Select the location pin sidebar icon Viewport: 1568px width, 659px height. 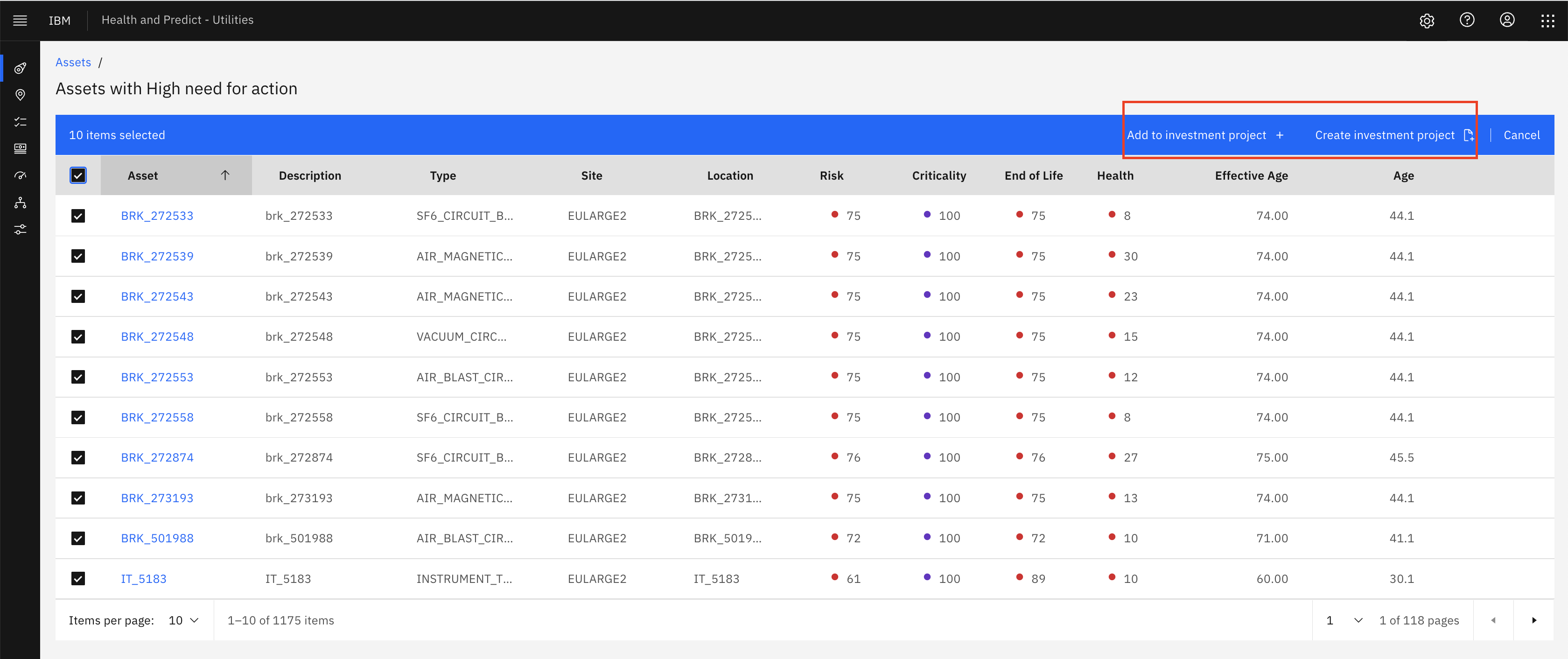pyautogui.click(x=20, y=95)
